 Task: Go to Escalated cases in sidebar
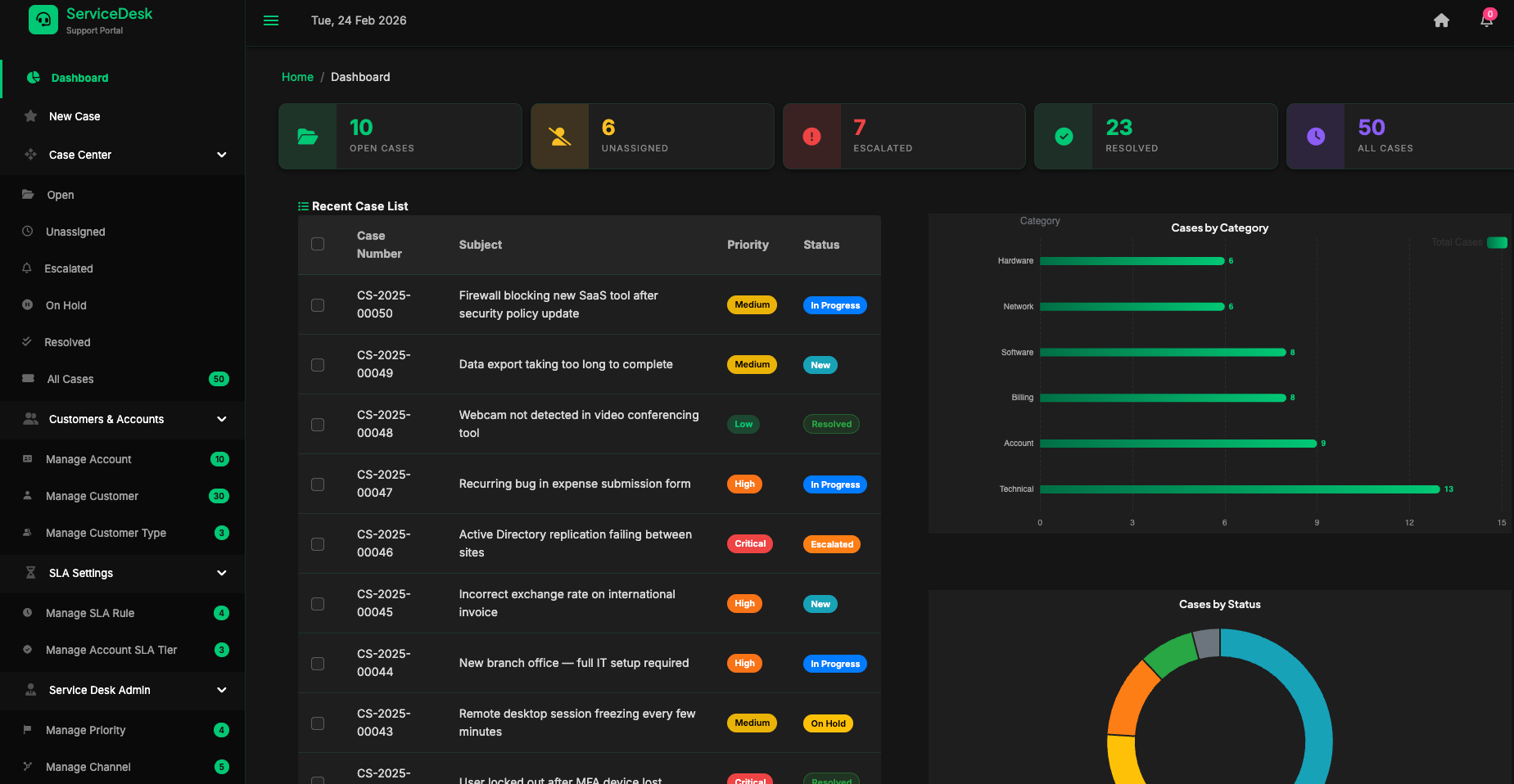click(x=69, y=268)
